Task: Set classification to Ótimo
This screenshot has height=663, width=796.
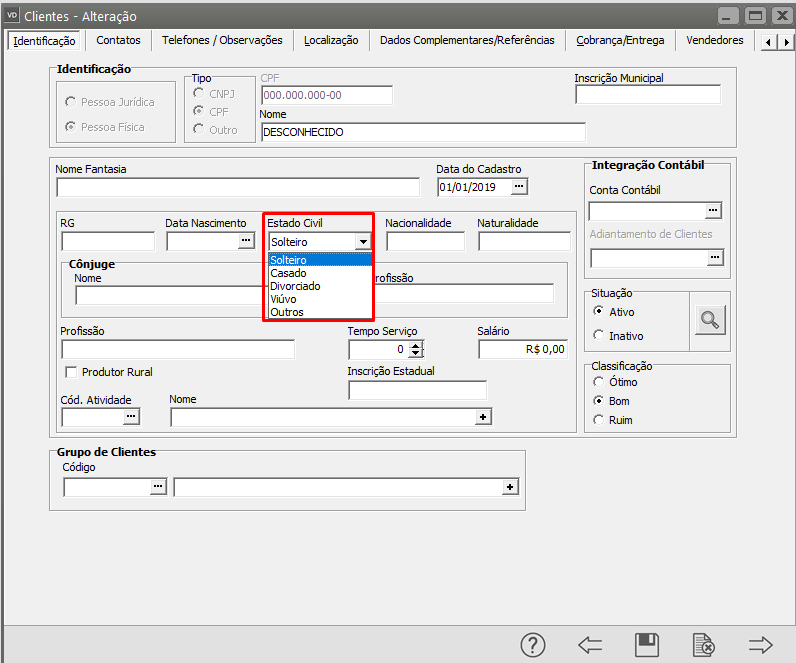Action: [x=599, y=382]
